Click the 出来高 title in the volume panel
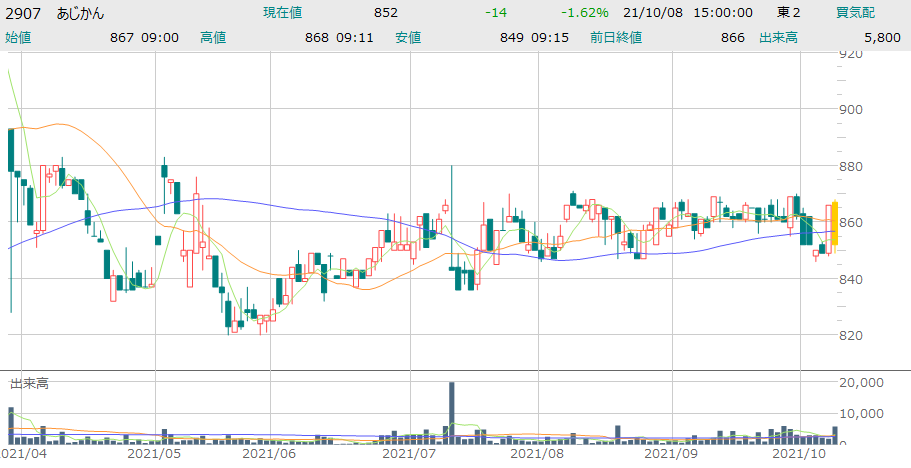This screenshot has width=911, height=468. [x=29, y=384]
